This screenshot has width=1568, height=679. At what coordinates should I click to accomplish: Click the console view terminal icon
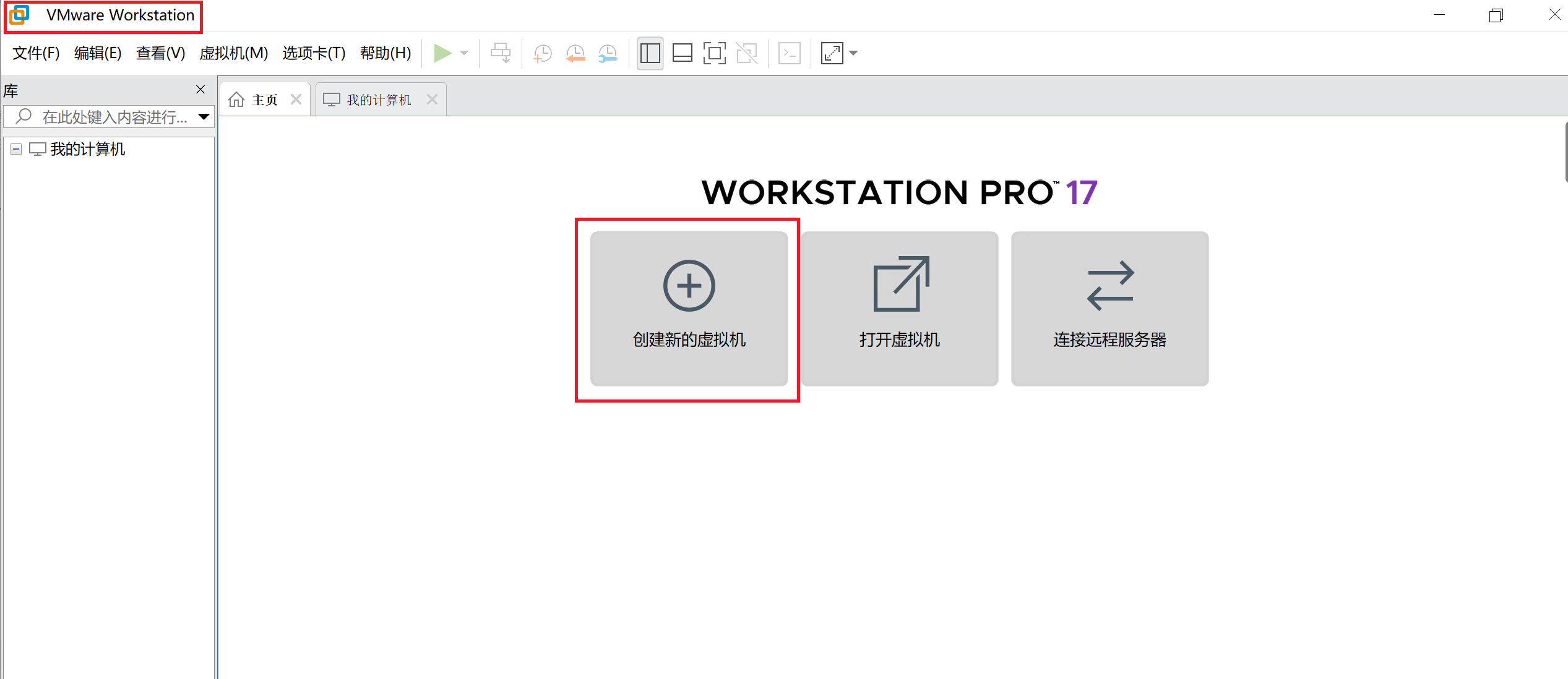(x=790, y=53)
